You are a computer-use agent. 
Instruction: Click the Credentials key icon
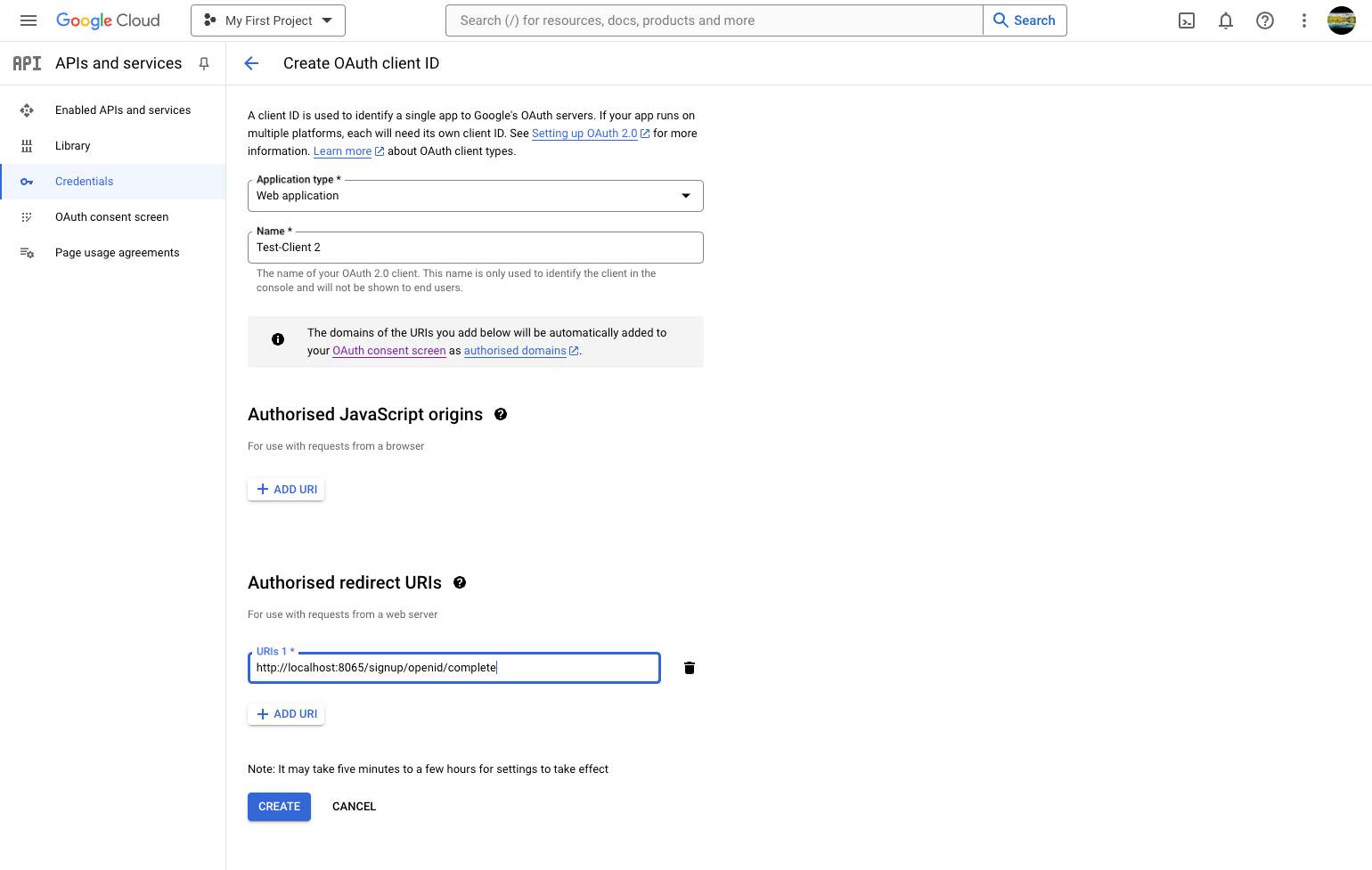pyautogui.click(x=27, y=182)
